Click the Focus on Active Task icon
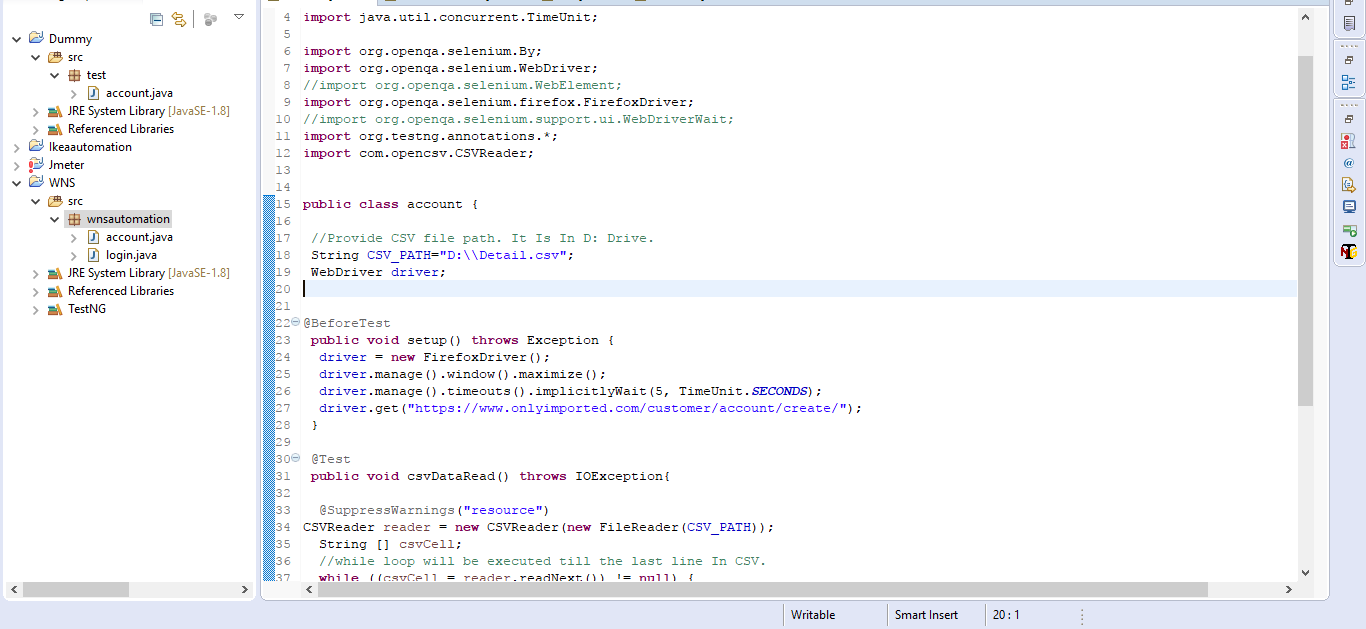The width and height of the screenshot is (1366, 629). tap(210, 18)
